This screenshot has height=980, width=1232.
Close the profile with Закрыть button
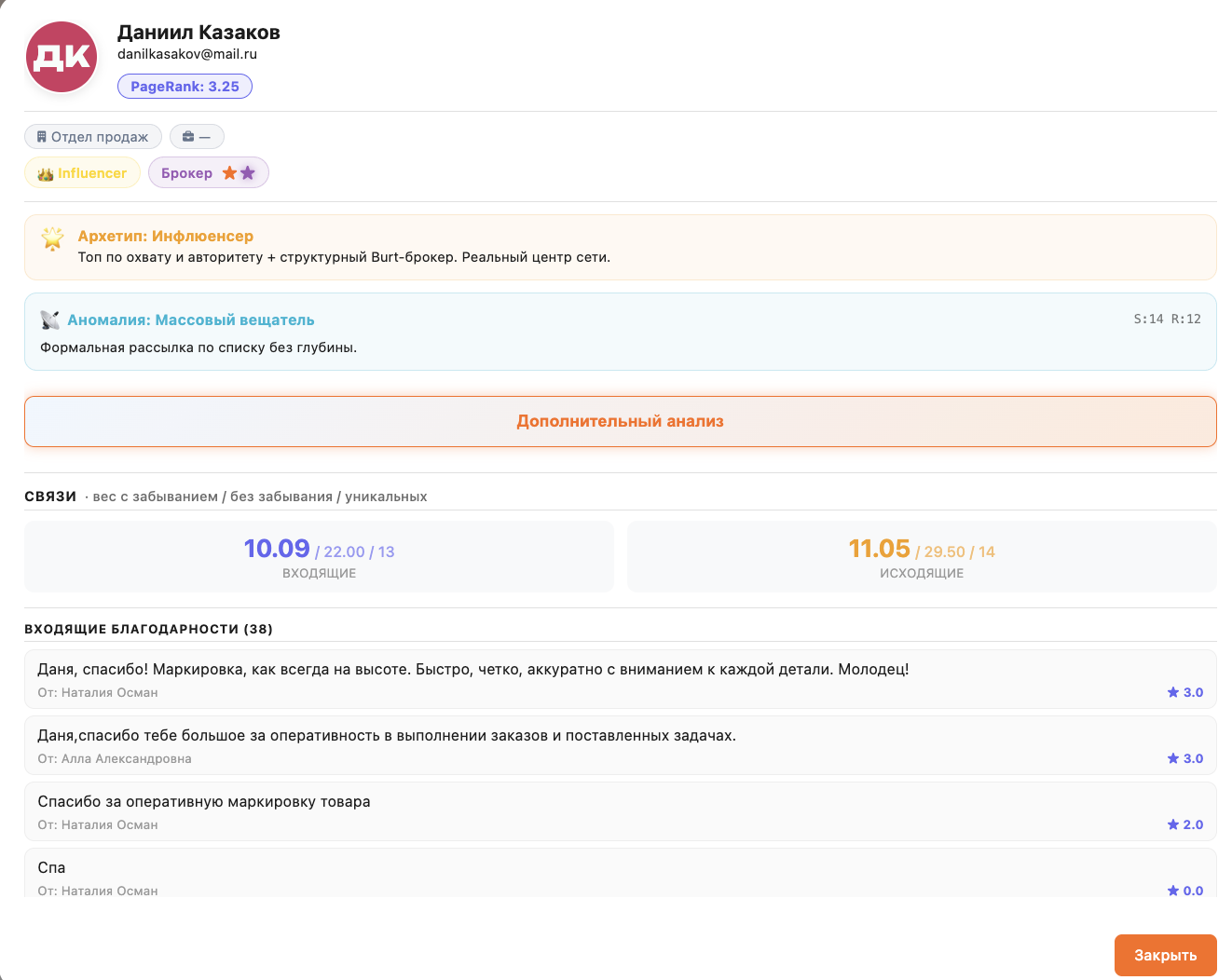[x=1166, y=955]
